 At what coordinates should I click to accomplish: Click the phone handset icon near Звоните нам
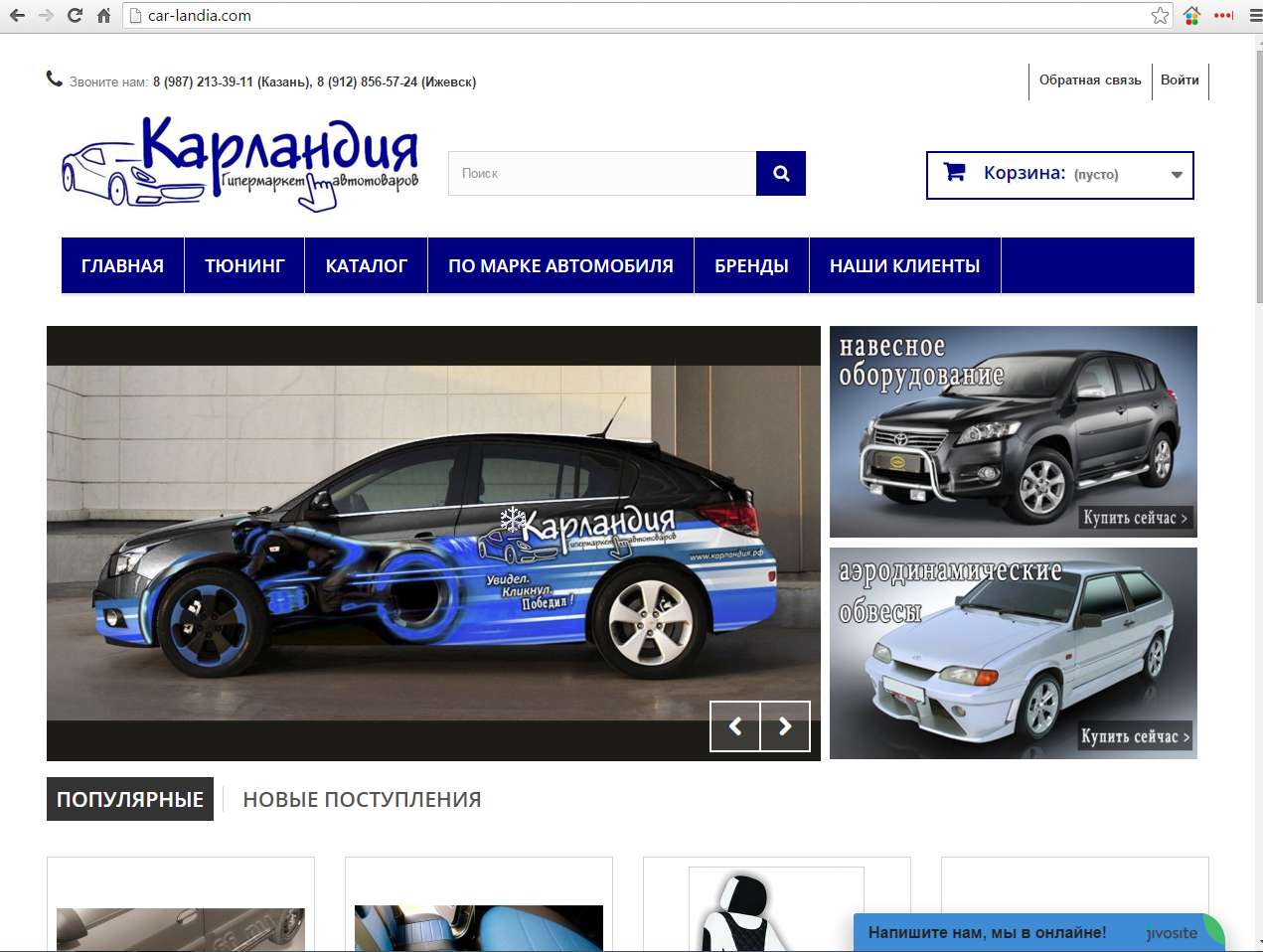[55, 79]
